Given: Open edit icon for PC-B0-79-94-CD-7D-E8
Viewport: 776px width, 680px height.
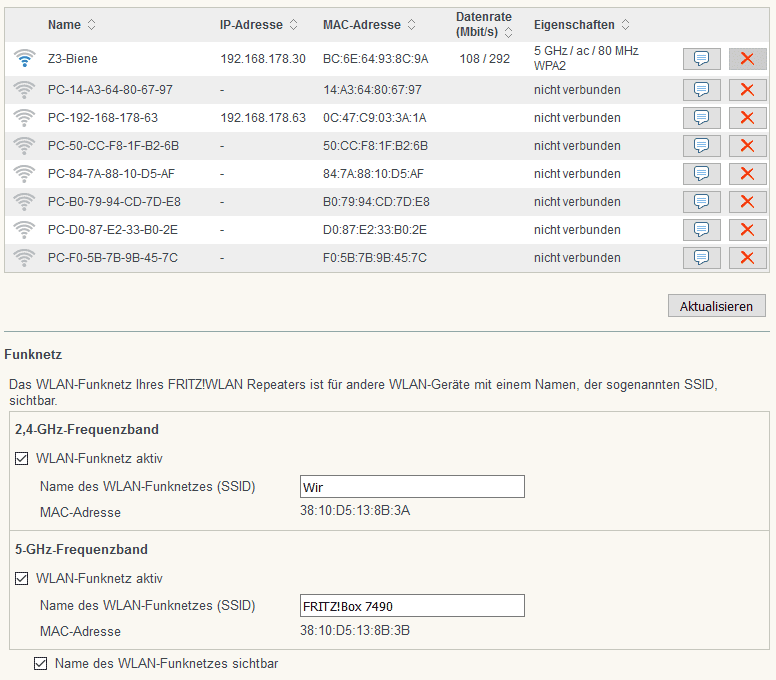Looking at the screenshot, I should click(x=701, y=202).
